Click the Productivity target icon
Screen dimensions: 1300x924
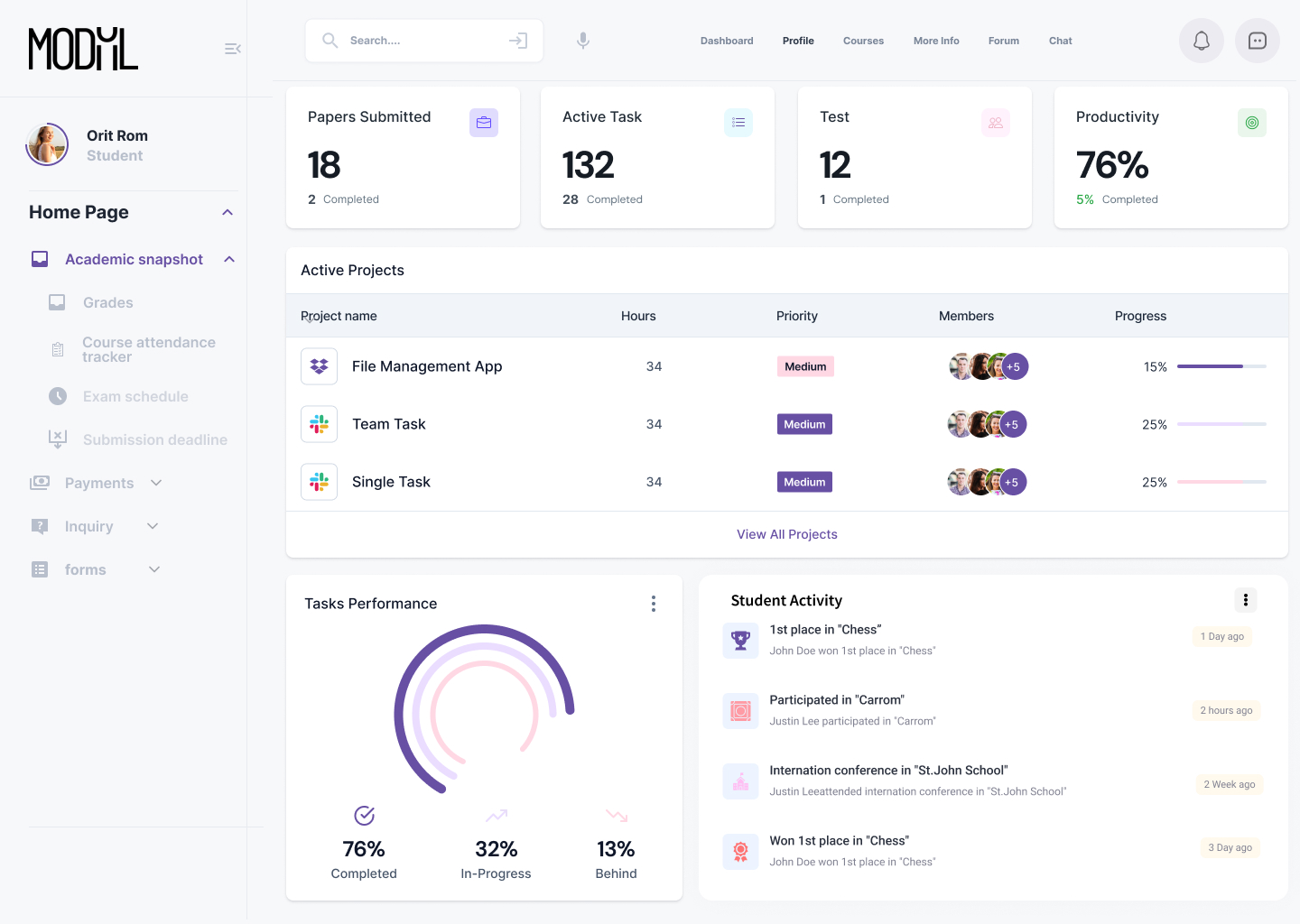coord(1251,123)
